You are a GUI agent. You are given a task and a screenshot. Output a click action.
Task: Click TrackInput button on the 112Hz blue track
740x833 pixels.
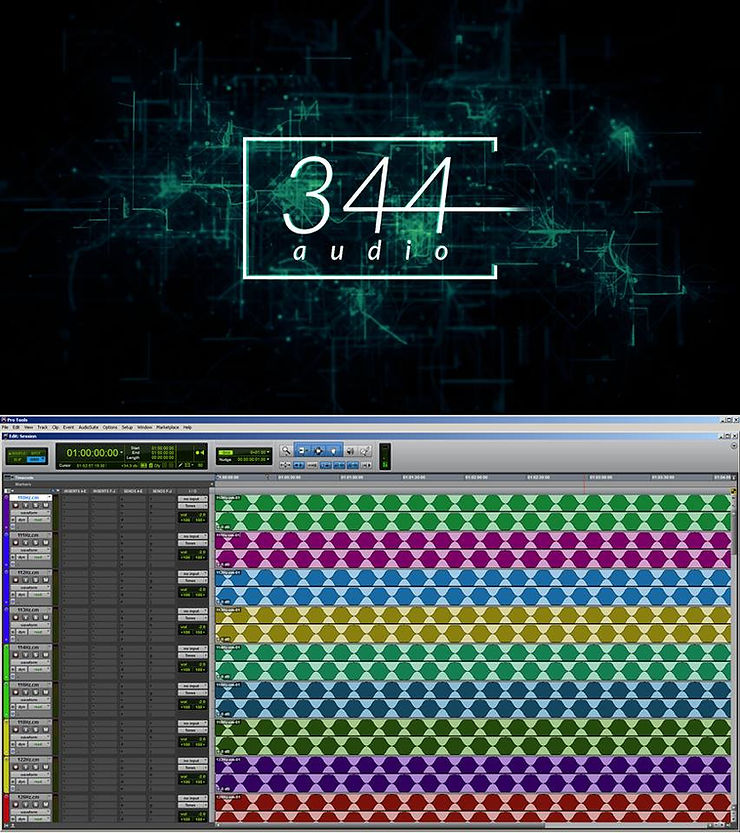[25, 580]
